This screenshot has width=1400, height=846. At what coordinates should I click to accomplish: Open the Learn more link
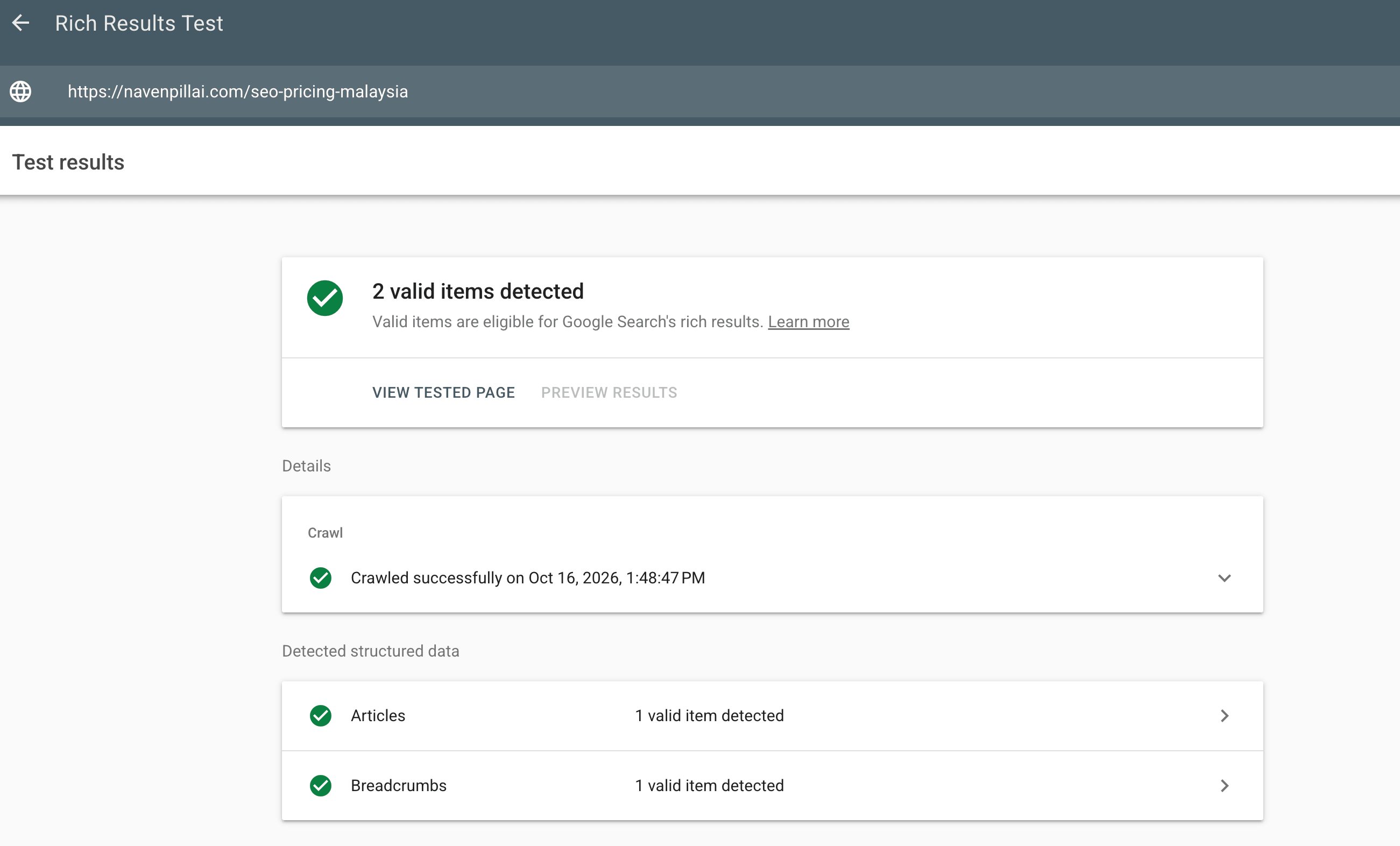(x=809, y=322)
